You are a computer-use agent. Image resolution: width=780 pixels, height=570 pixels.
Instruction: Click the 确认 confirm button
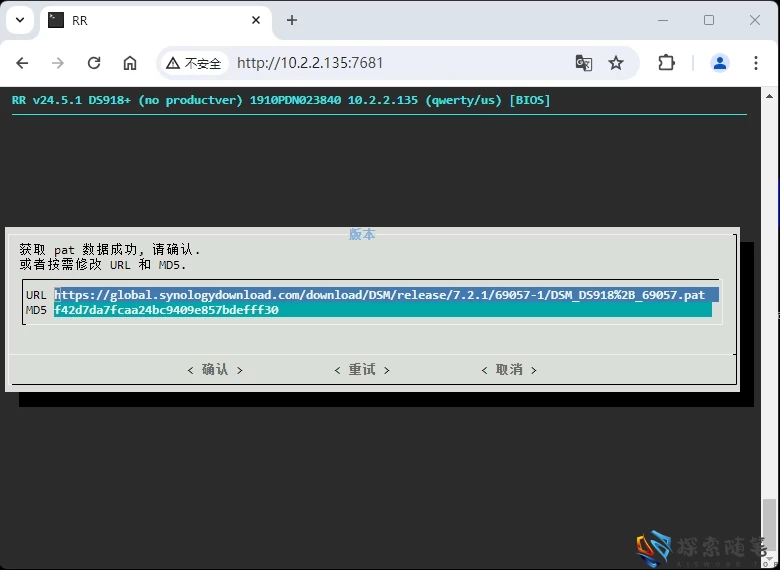point(215,370)
